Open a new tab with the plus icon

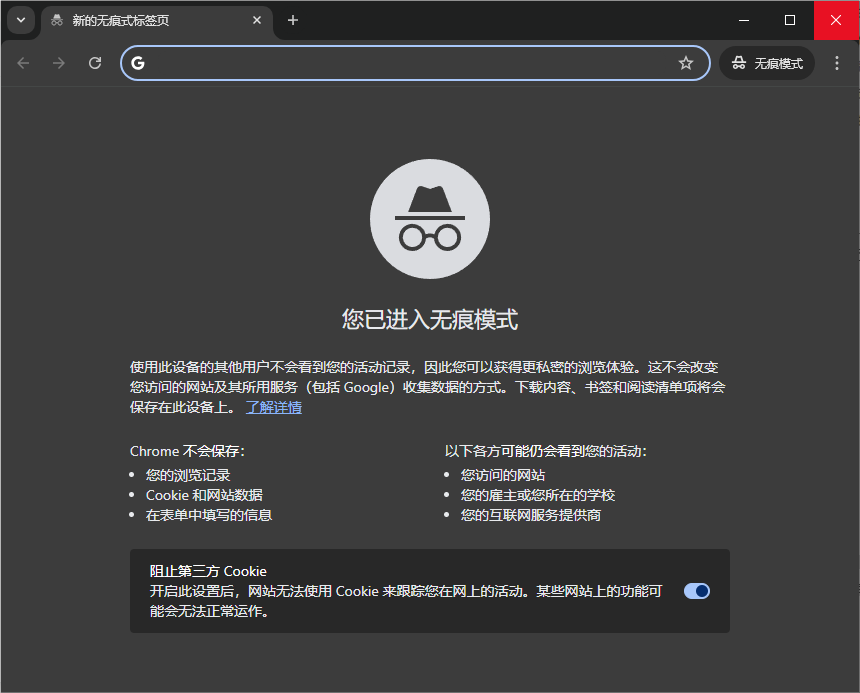[x=293, y=20]
